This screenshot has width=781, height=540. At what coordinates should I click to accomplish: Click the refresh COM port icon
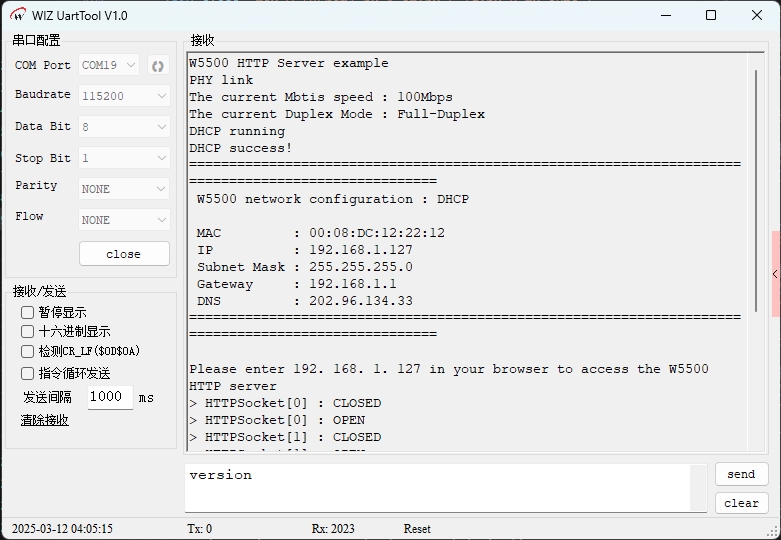tap(157, 66)
